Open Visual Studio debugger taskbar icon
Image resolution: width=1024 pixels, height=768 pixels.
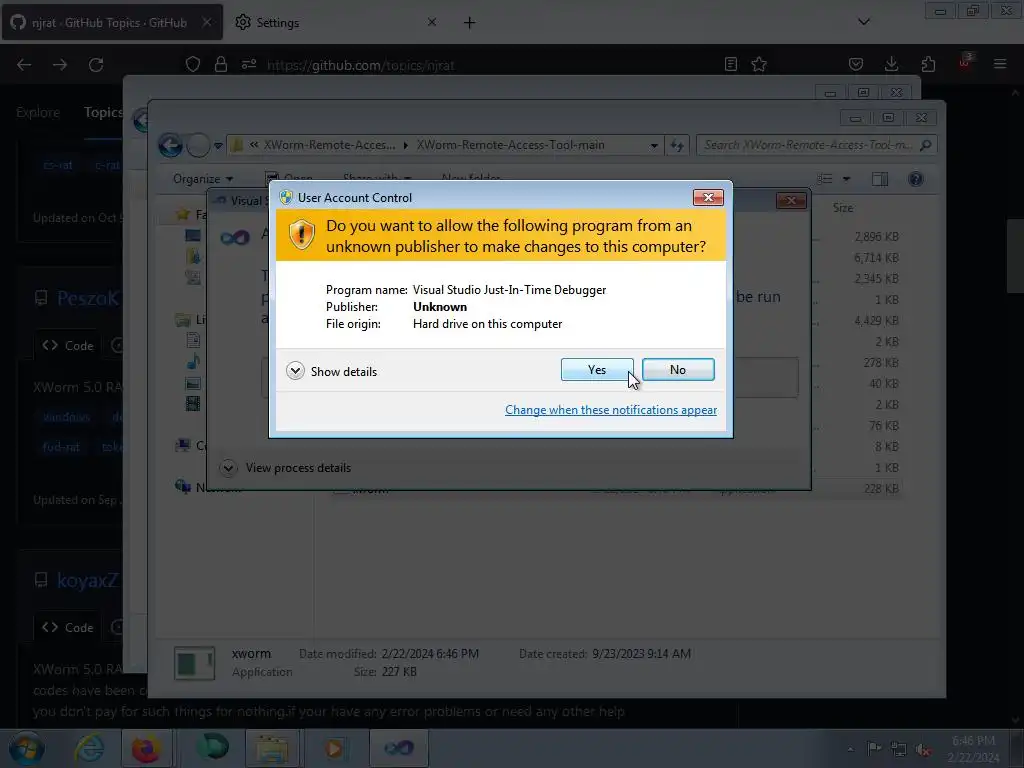399,748
